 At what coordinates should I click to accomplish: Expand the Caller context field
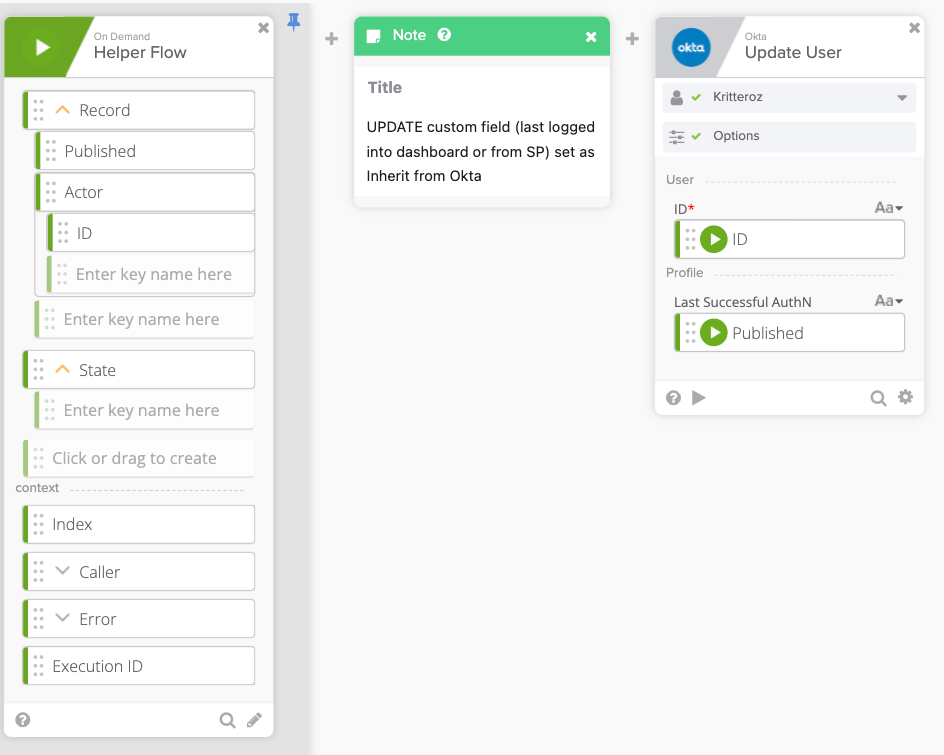tap(62, 572)
